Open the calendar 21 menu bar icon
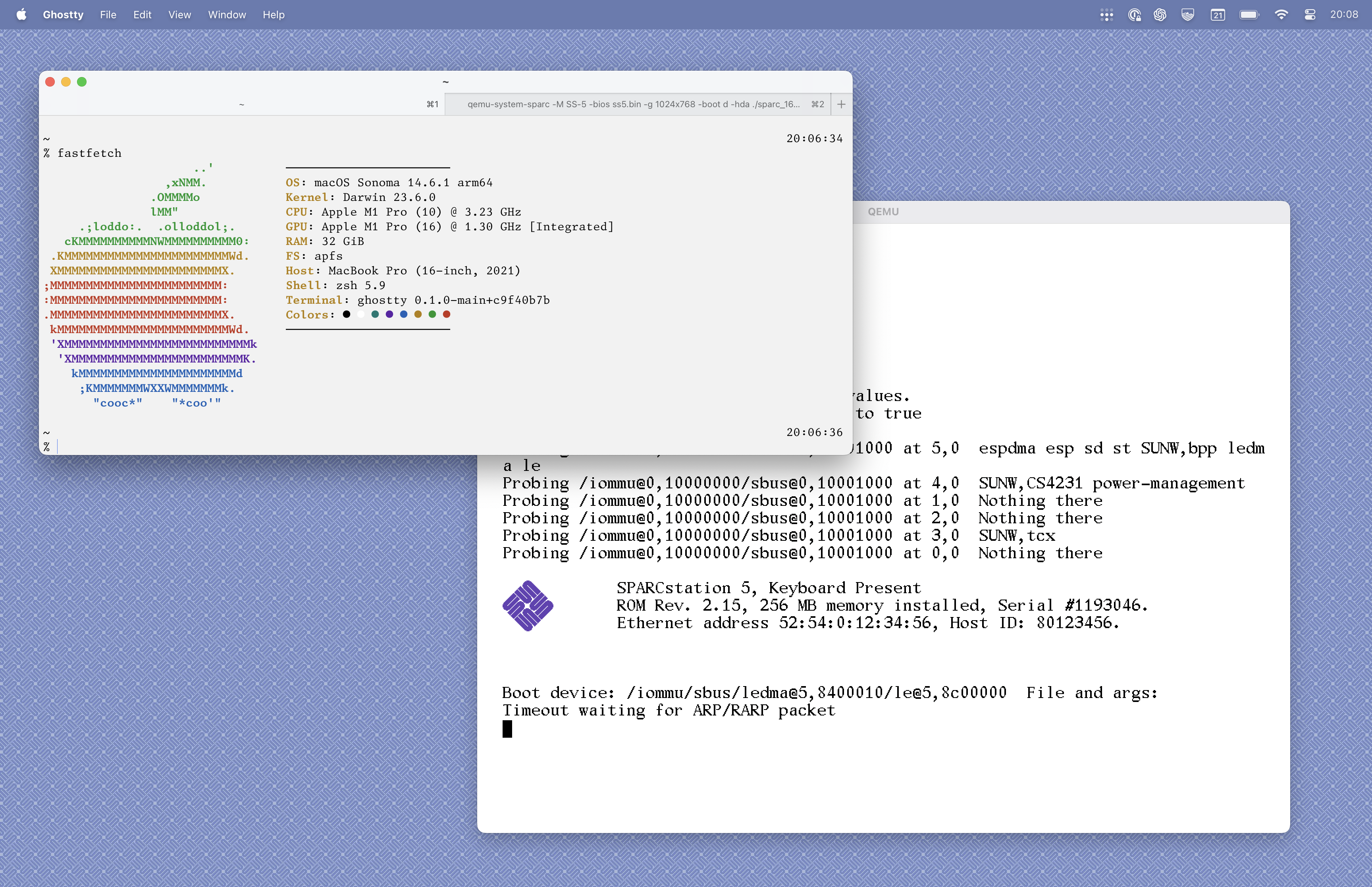The height and width of the screenshot is (887, 1372). click(1217, 15)
